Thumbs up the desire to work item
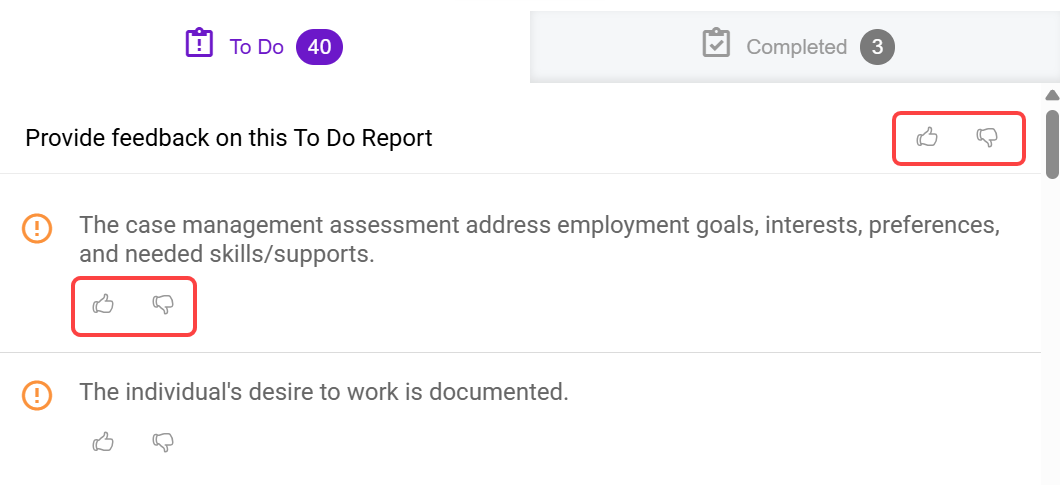The image size is (1060, 485). click(103, 441)
